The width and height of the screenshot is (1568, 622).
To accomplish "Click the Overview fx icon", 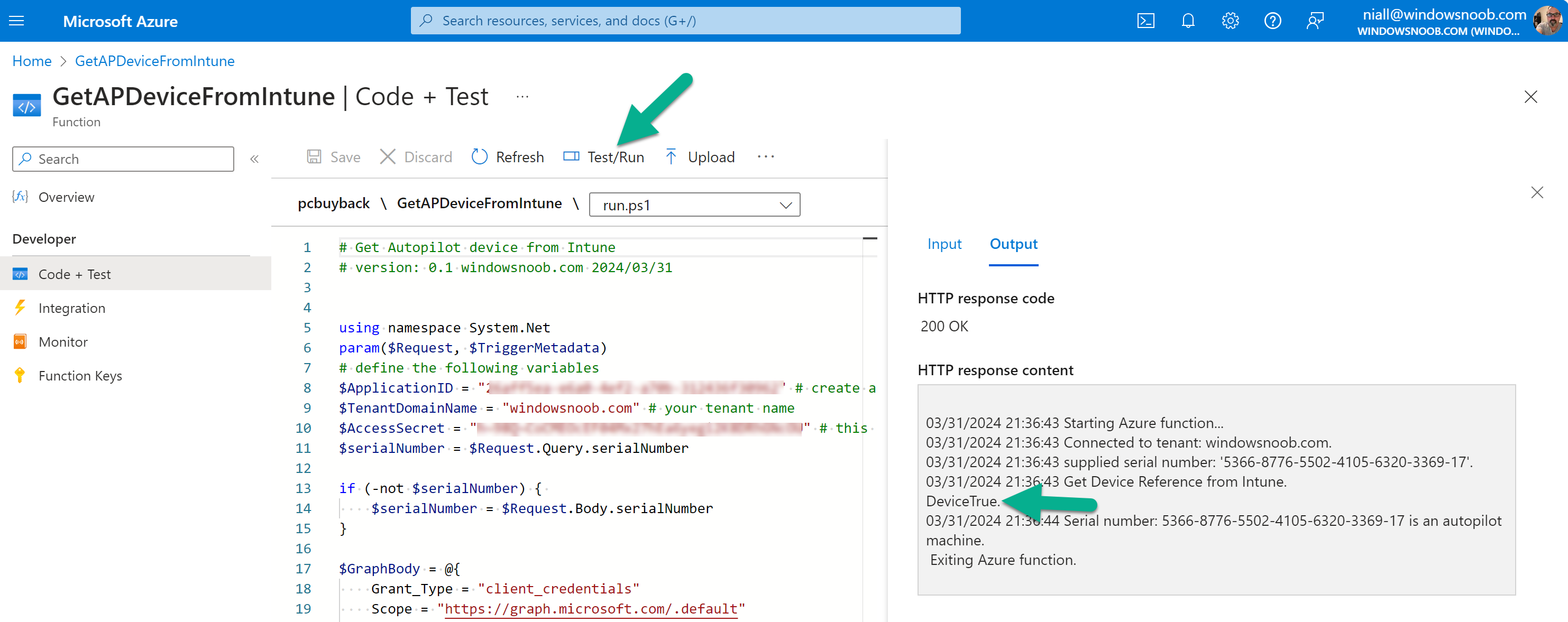I will tap(20, 197).
